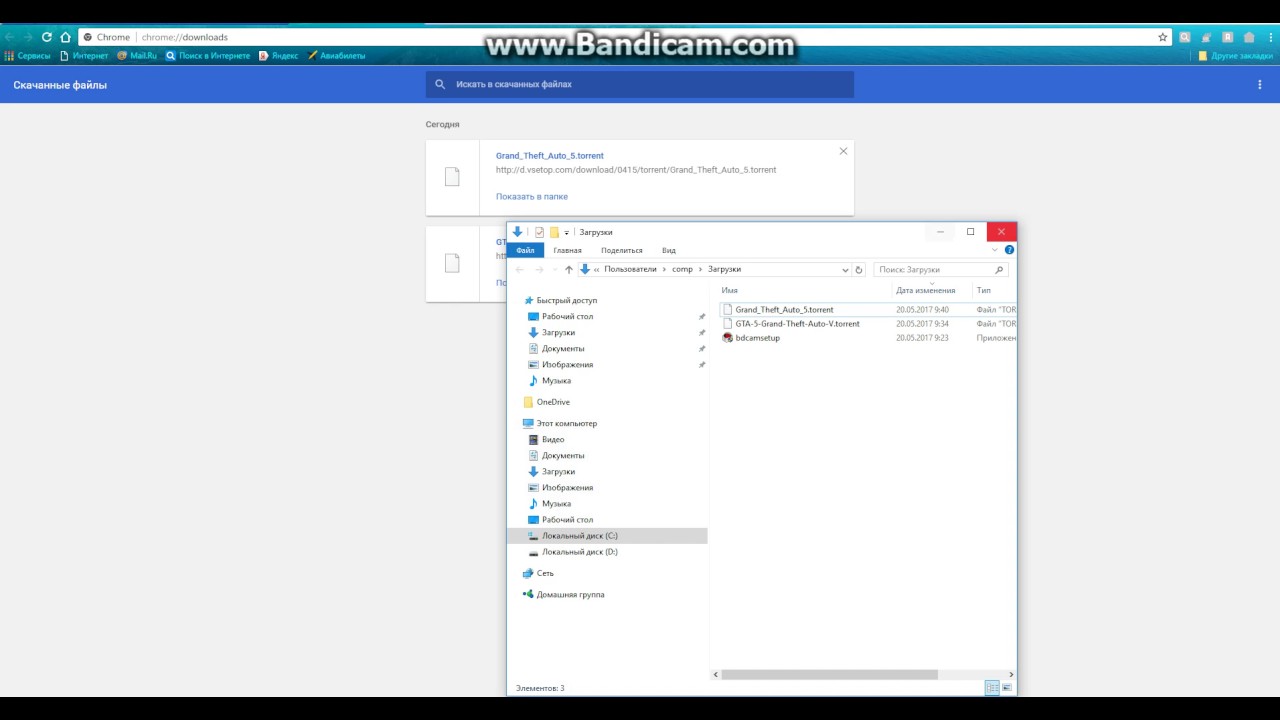Click the Поиск: Загрузки search box
This screenshot has width=1280, height=720.
940,270
